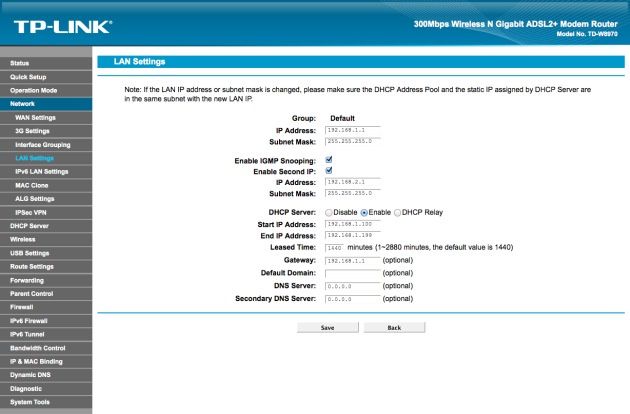Open System Tools menu
Viewport: 630px width, 414px height.
pyautogui.click(x=46, y=402)
